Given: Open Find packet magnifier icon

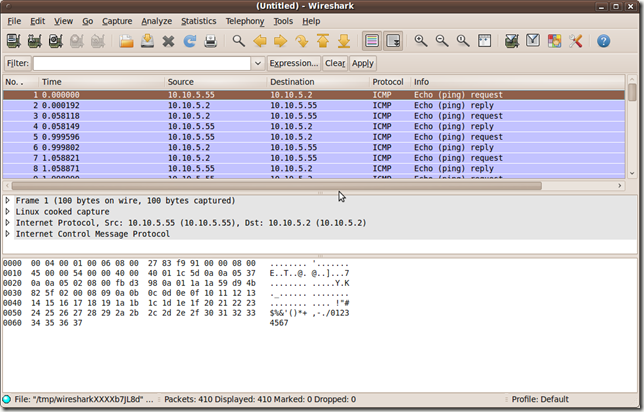Looking at the screenshot, I should 238,41.
